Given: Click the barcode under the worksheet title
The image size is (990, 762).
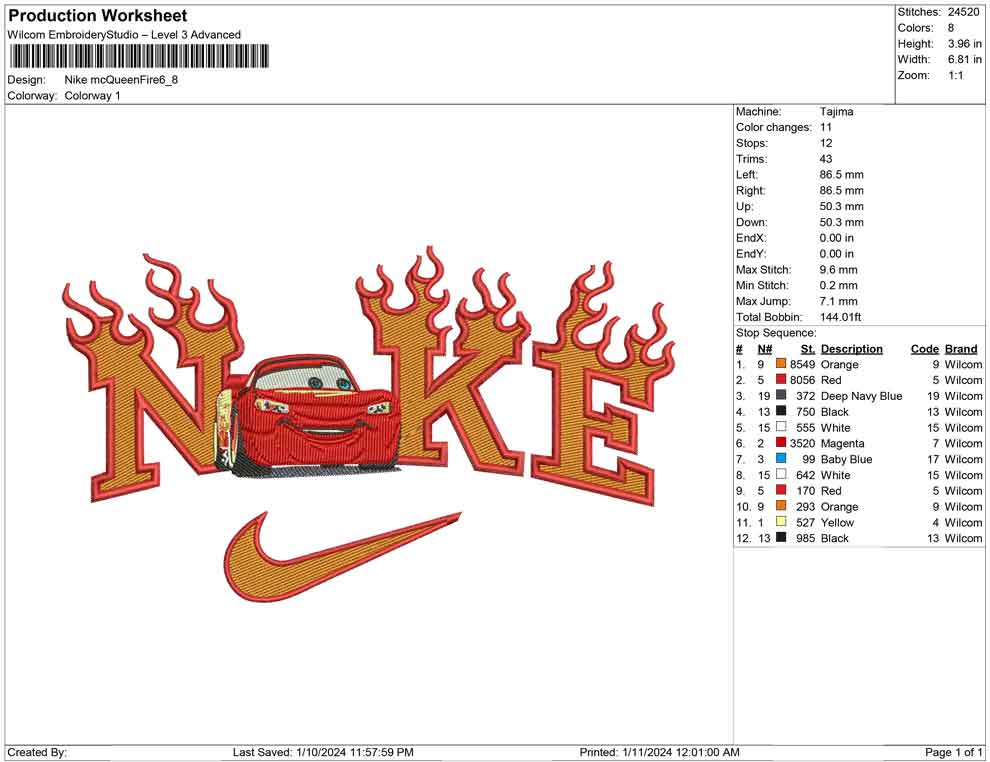Looking at the screenshot, I should coord(139,56).
